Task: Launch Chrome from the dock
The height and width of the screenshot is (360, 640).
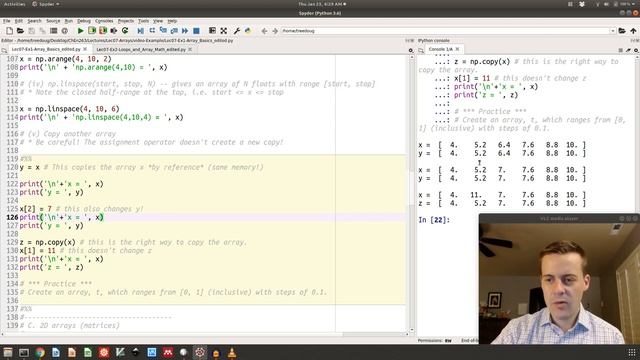Action: coord(40,352)
